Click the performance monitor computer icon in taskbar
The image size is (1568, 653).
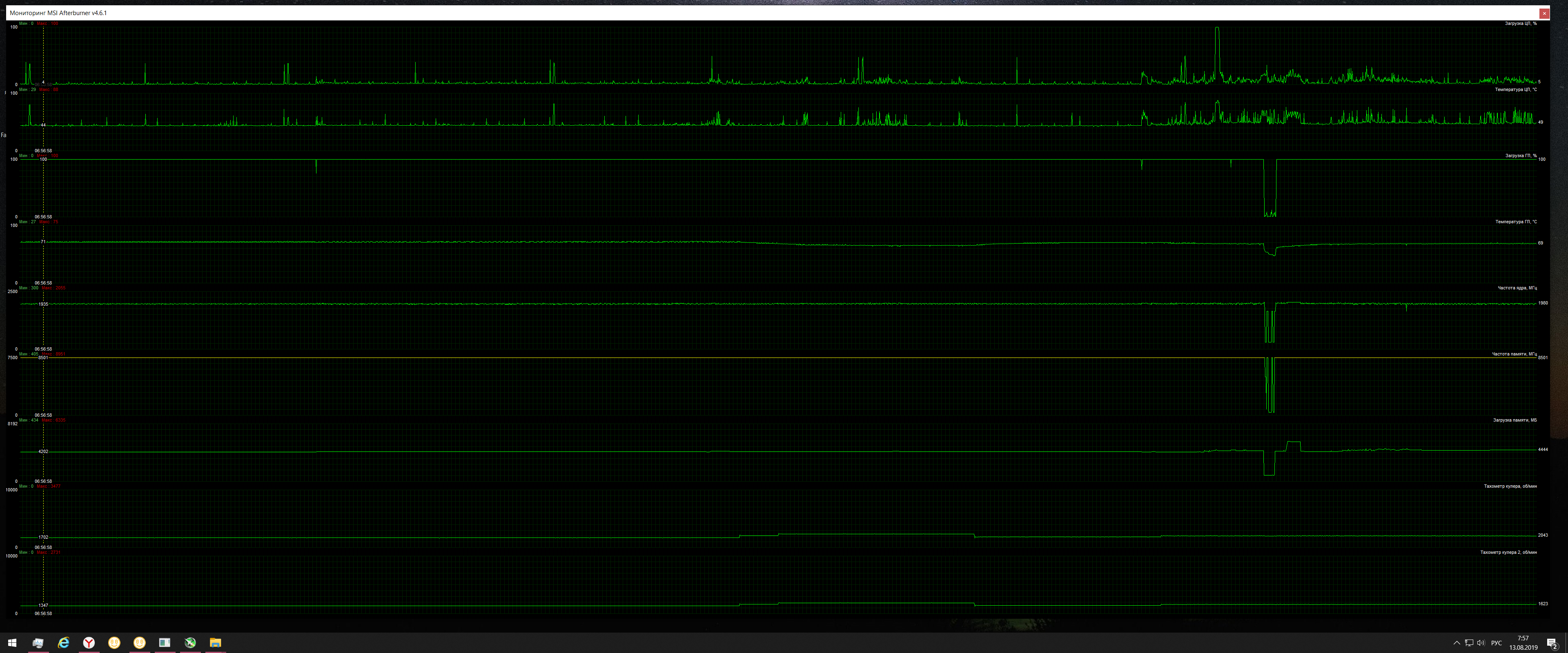[38, 643]
